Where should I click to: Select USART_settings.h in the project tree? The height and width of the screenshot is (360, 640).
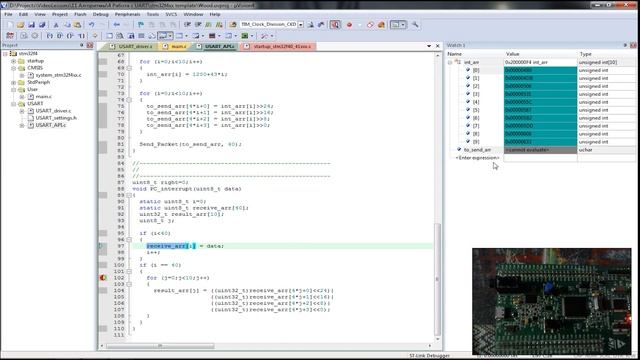[x=56, y=118]
